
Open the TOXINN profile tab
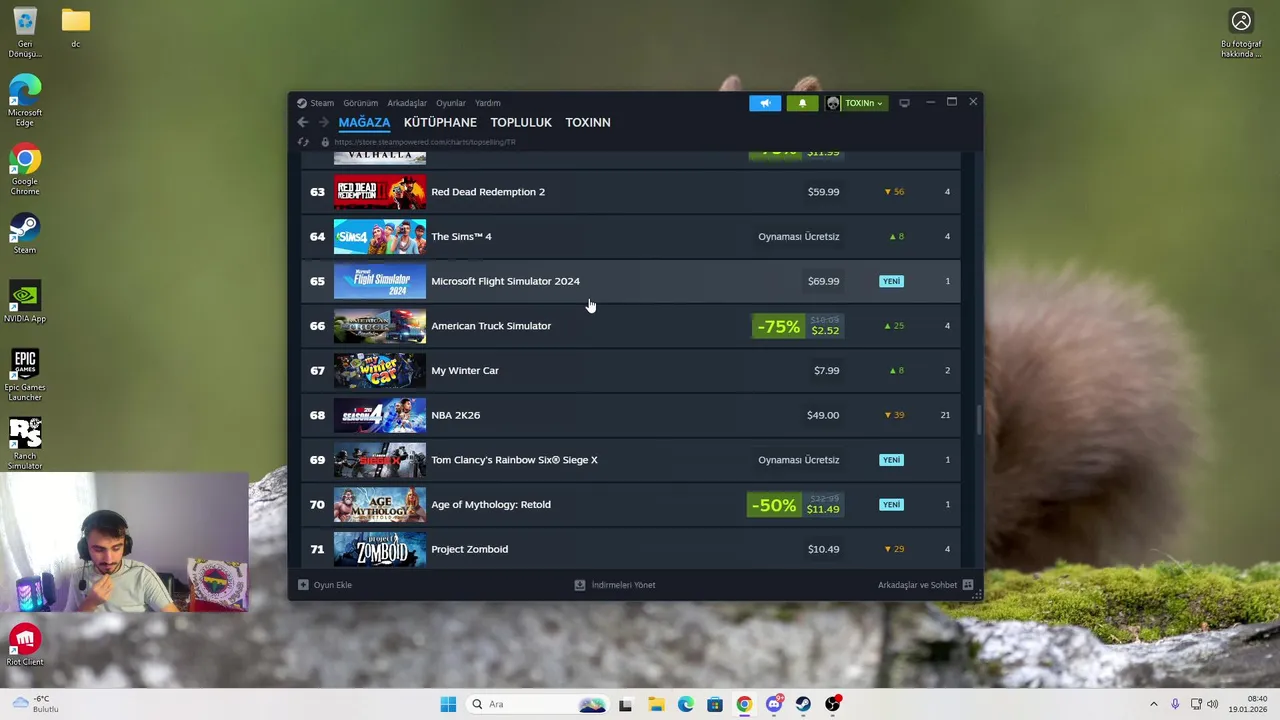pyautogui.click(x=588, y=122)
